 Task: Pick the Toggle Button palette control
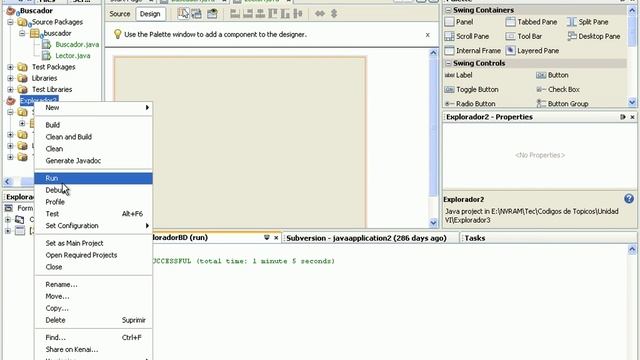(x=471, y=89)
